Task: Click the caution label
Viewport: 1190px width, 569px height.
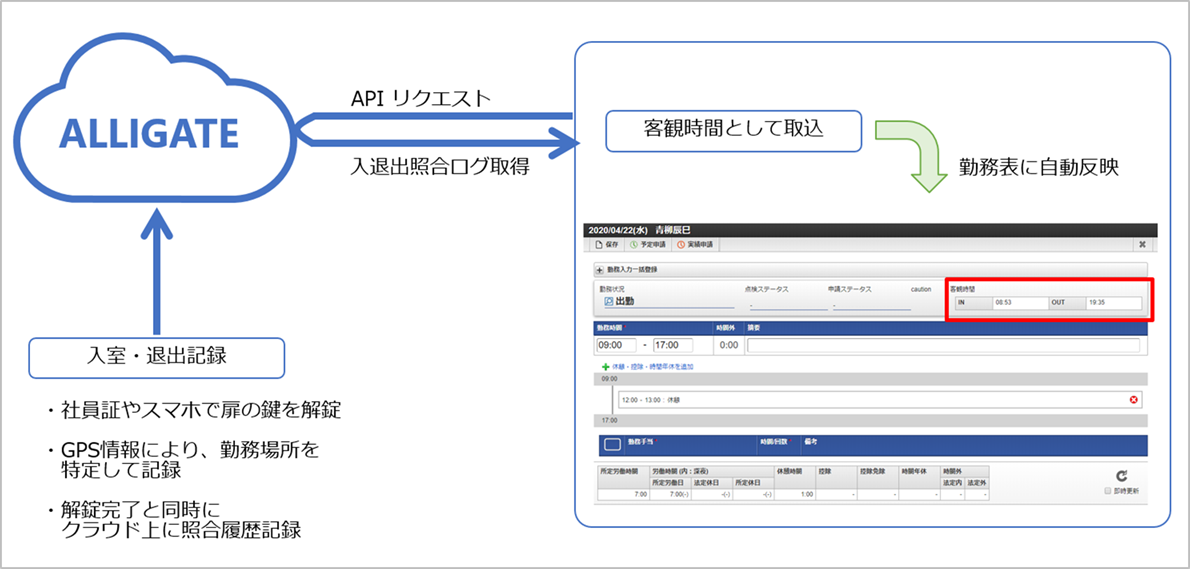Action: pos(921,289)
